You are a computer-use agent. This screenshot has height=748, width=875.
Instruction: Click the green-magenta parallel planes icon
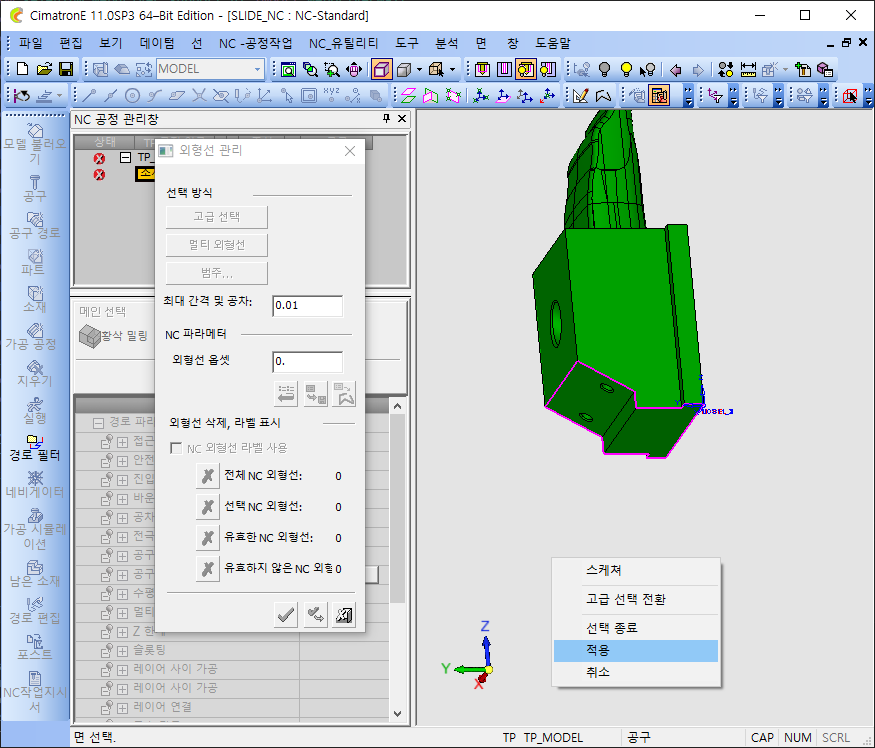click(408, 96)
